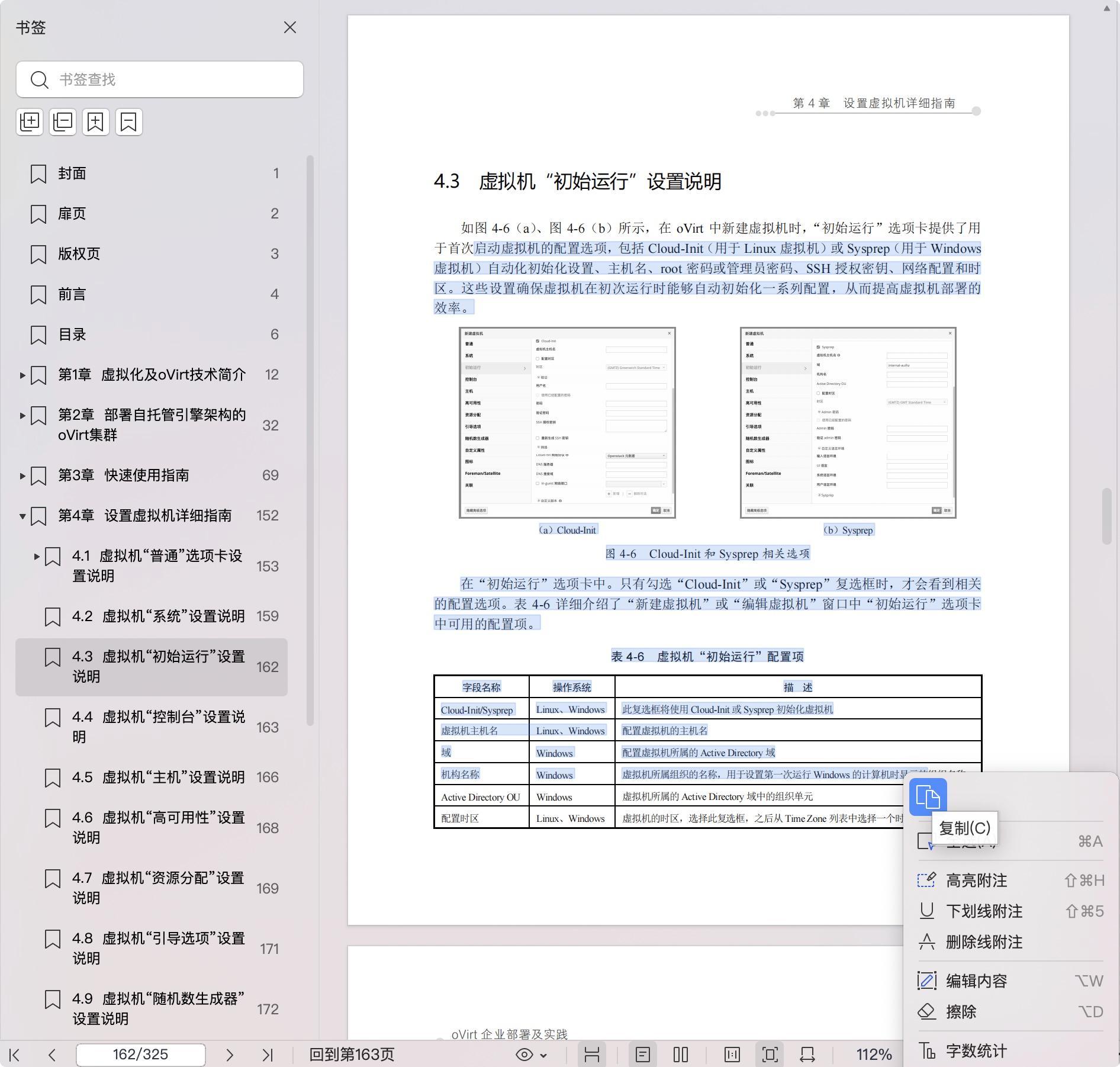Go to the next page arrow

[230, 1055]
